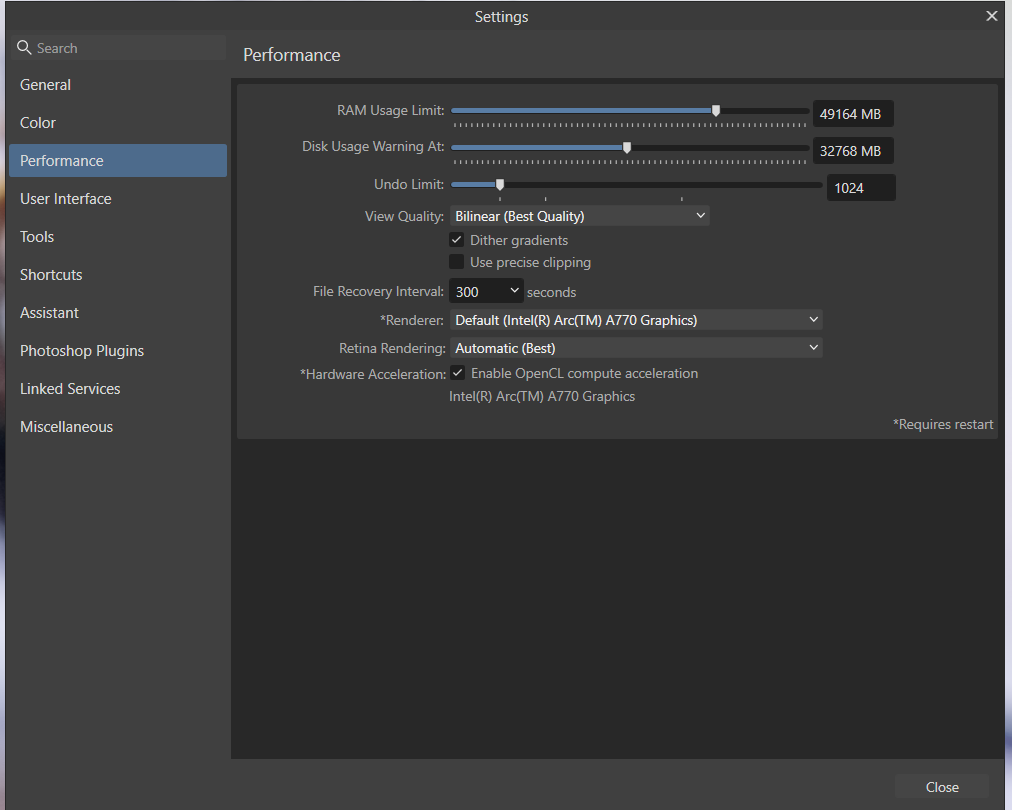Viewport: 1012px width, 810px height.
Task: Switch to the Color settings category
Action: 38,123
